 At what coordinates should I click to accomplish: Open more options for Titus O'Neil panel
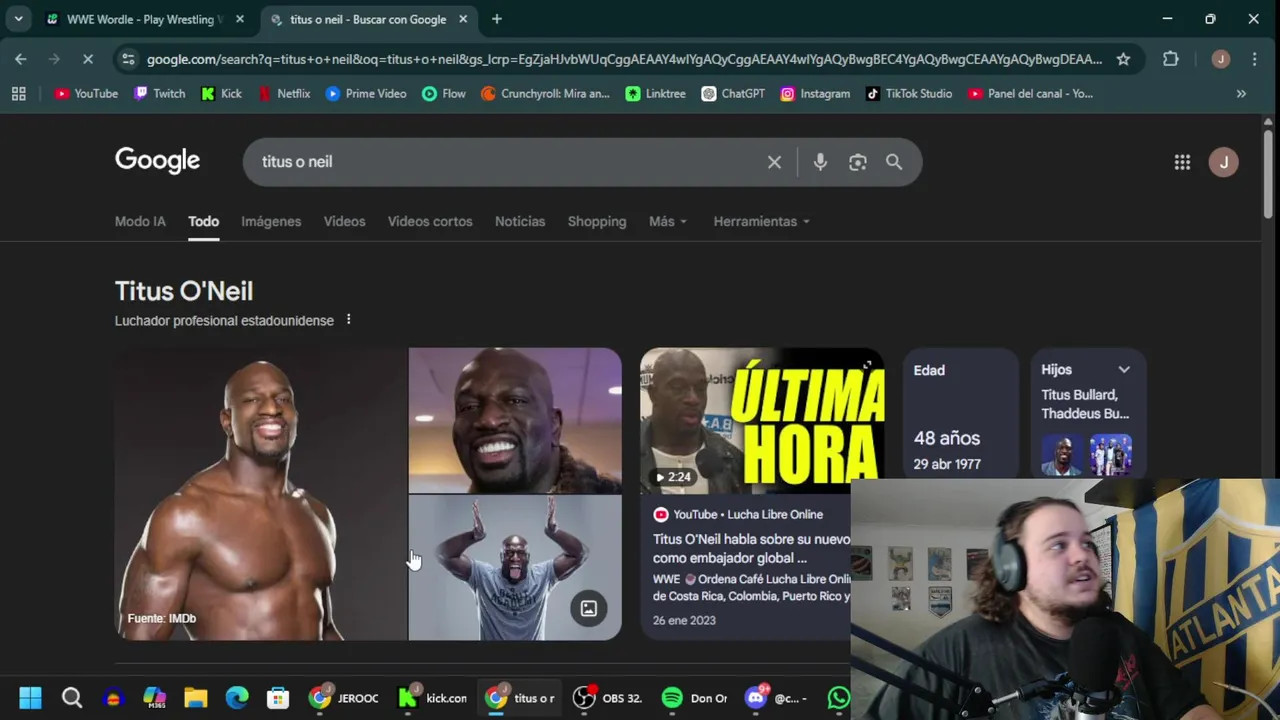(x=348, y=320)
